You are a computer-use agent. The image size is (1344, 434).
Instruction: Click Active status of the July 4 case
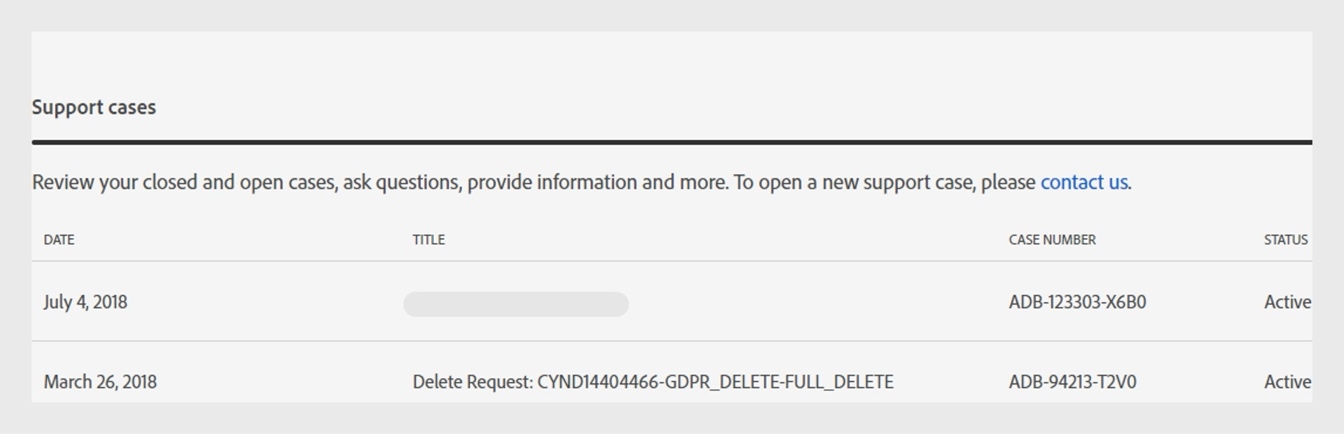pos(1287,302)
